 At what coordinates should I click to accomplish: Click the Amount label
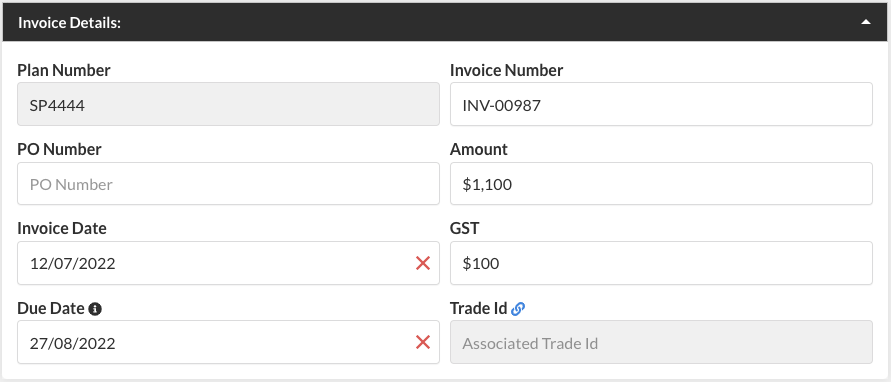point(478,150)
